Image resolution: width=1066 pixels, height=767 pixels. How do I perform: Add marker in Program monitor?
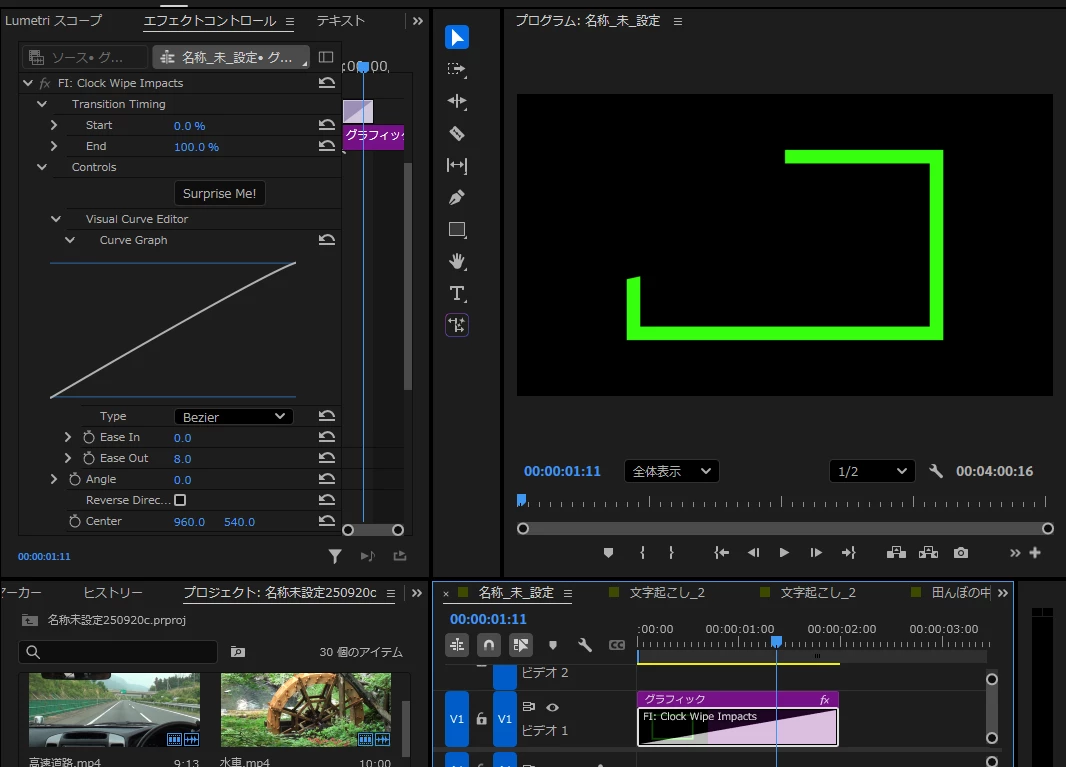pos(608,553)
